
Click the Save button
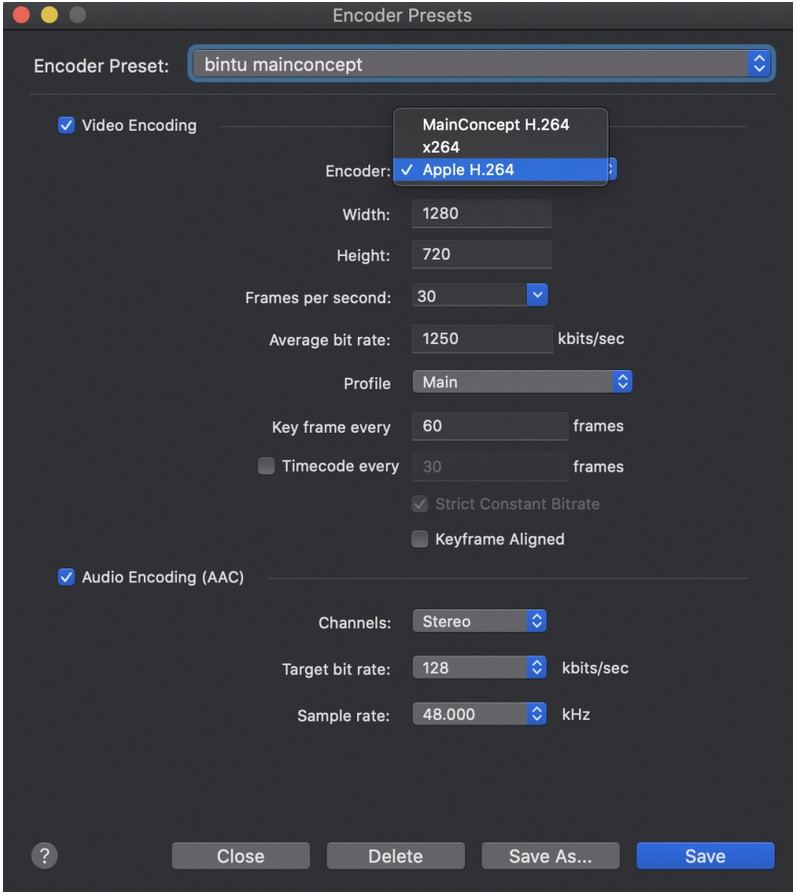click(x=704, y=856)
